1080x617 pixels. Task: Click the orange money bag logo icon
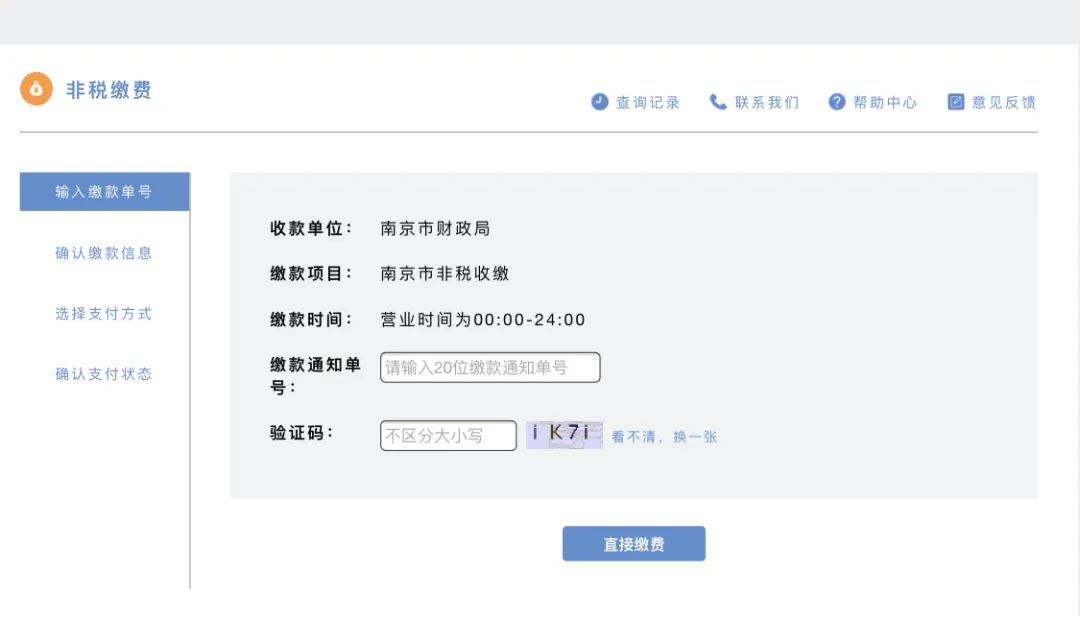(36, 89)
